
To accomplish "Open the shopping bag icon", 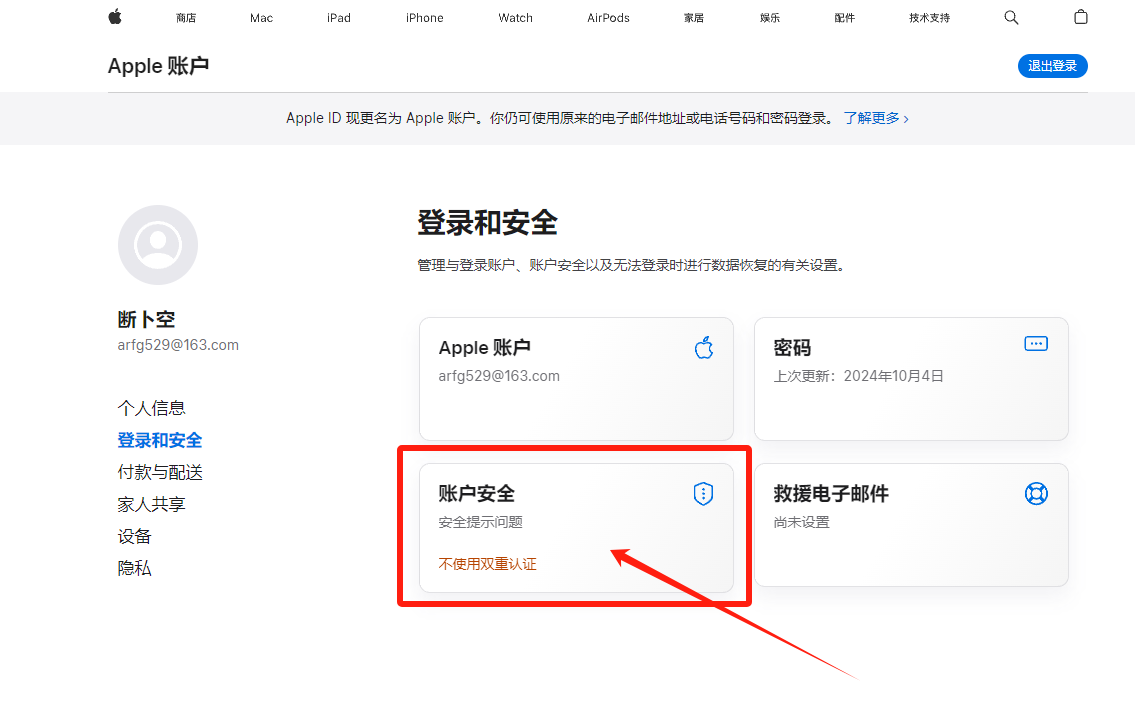I will pyautogui.click(x=1080, y=17).
